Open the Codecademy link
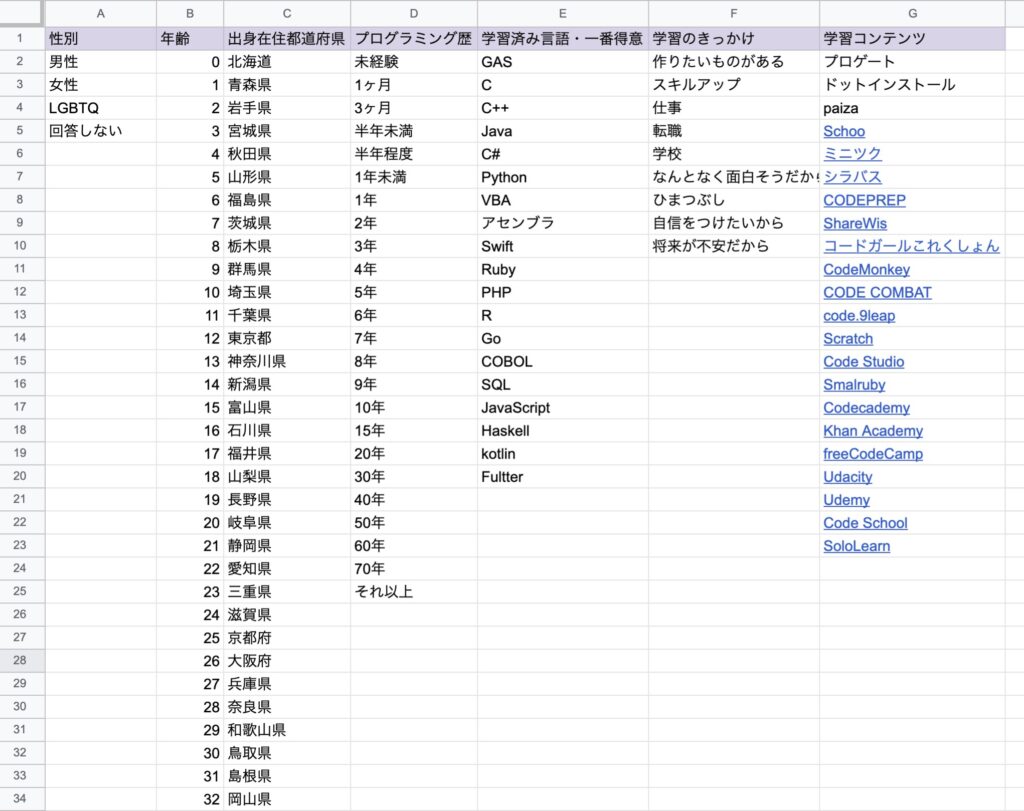1024x811 pixels. (866, 408)
